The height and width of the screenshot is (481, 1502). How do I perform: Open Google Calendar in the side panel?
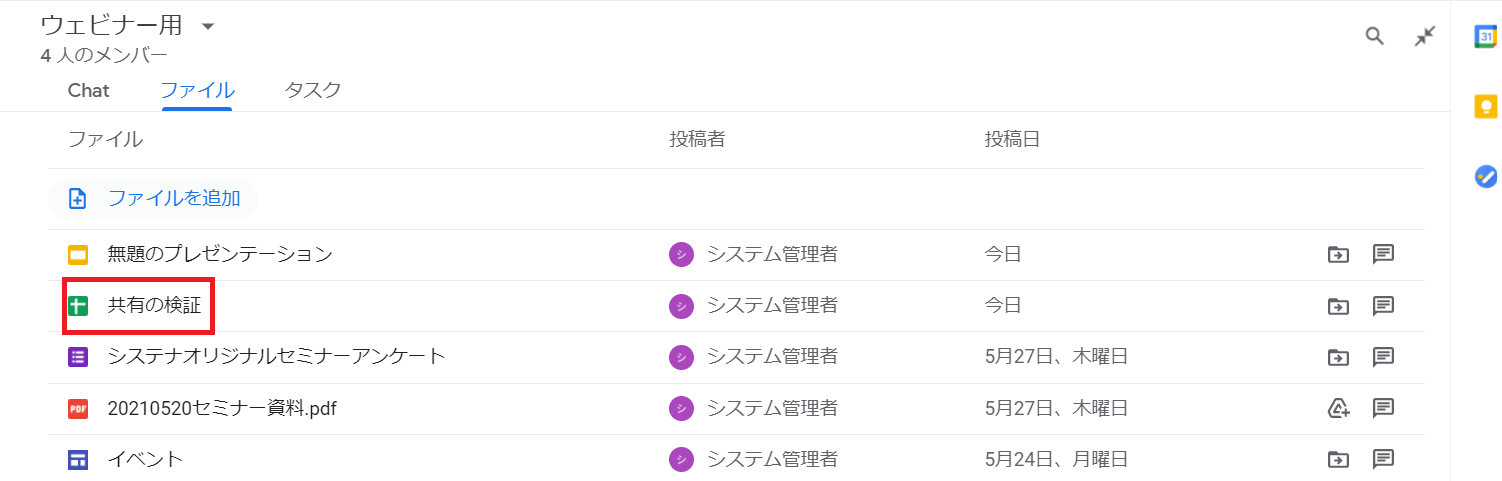[1486, 36]
